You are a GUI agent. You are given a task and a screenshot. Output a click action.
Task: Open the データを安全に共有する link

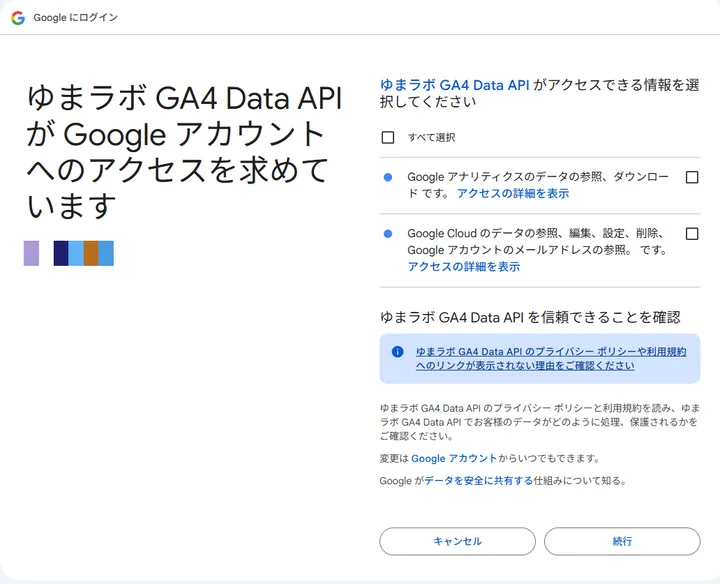[x=478, y=481]
